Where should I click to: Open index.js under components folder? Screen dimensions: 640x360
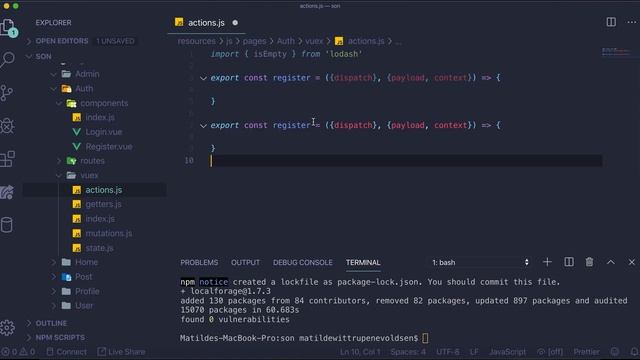pyautogui.click(x=100, y=118)
